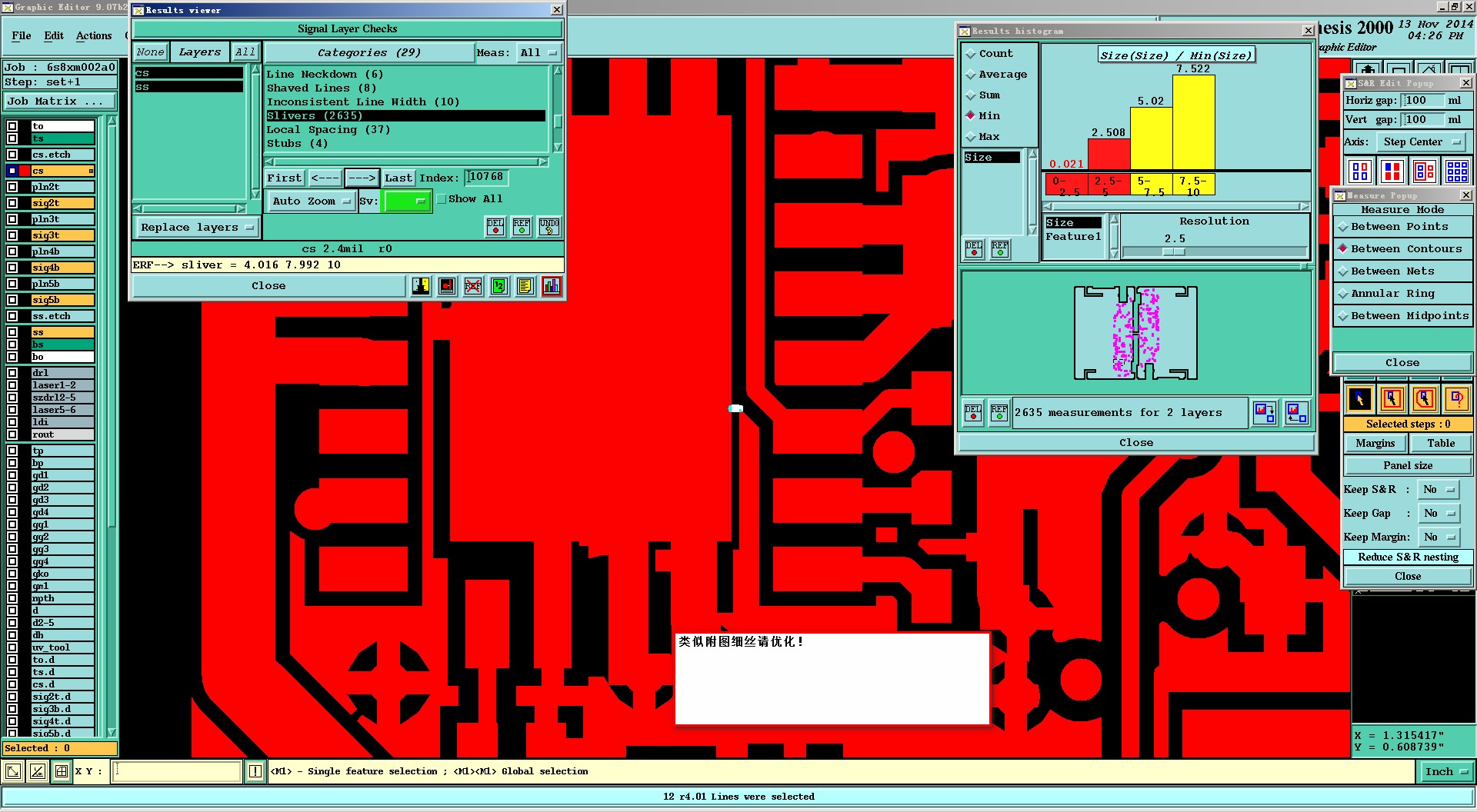Viewport: 1477px width, 812px height.
Task: Enable Show All checkbox
Action: pos(442,199)
